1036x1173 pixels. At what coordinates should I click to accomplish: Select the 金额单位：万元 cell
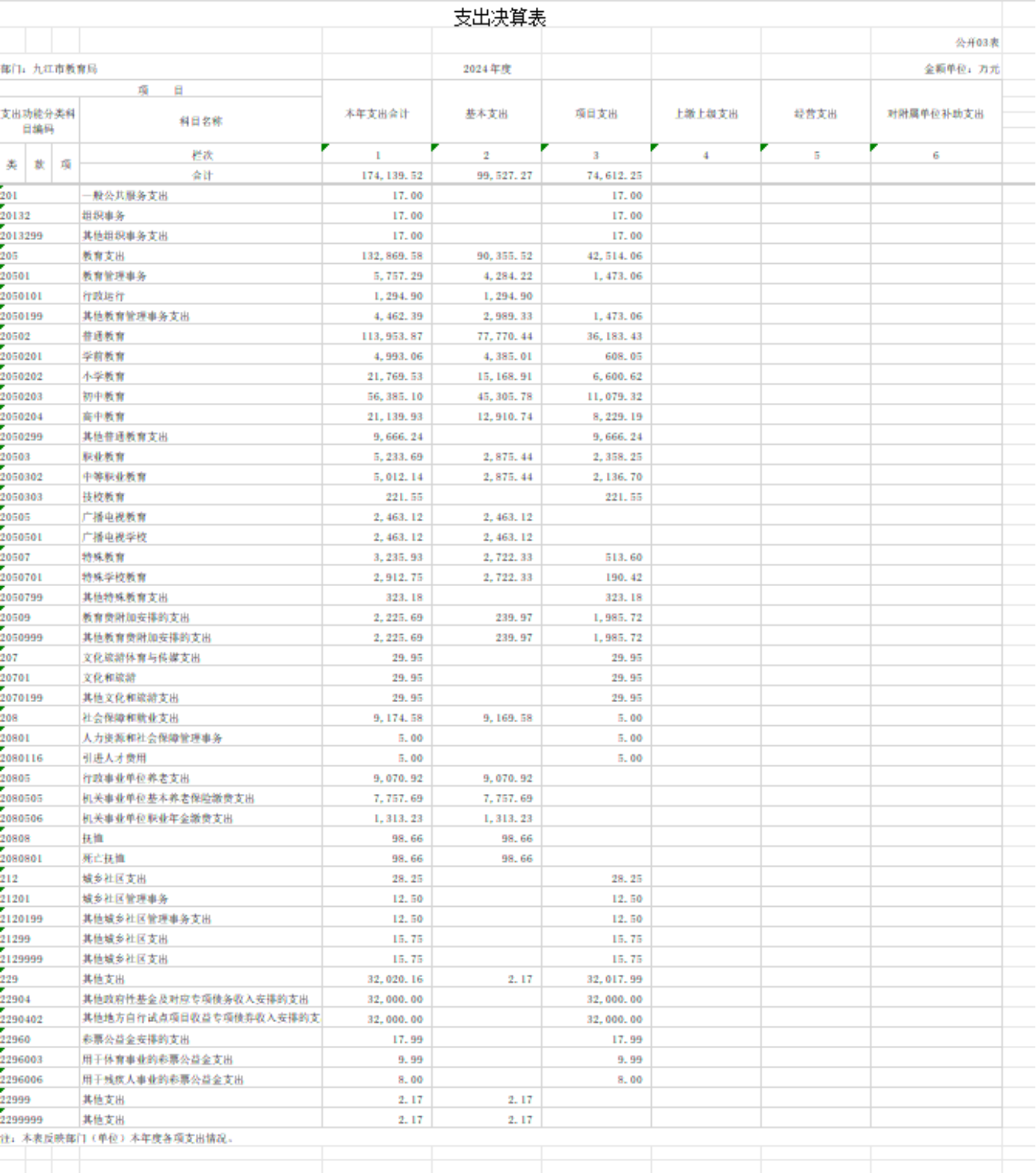coord(961,69)
